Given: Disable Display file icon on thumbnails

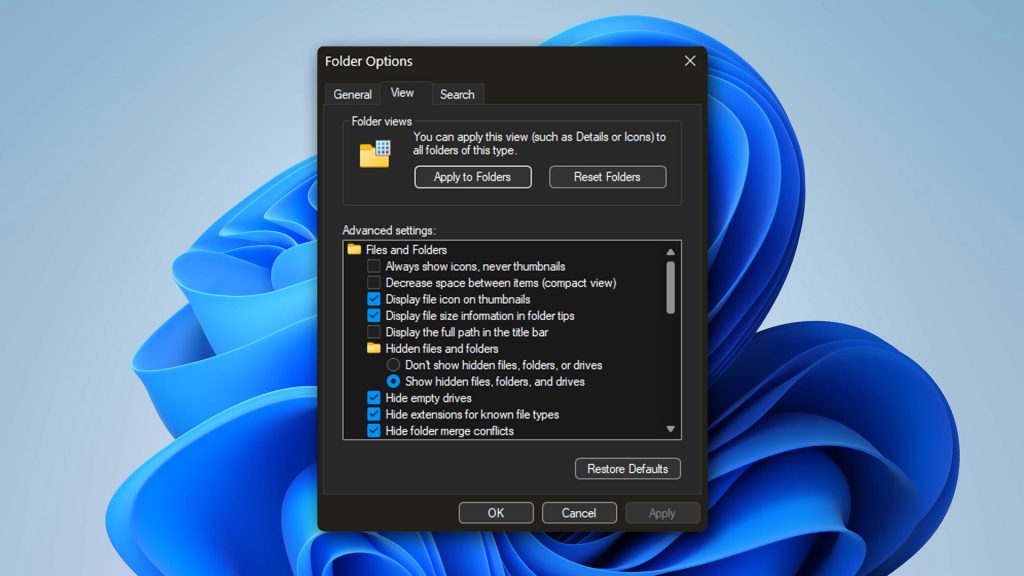Looking at the screenshot, I should click(x=376, y=299).
